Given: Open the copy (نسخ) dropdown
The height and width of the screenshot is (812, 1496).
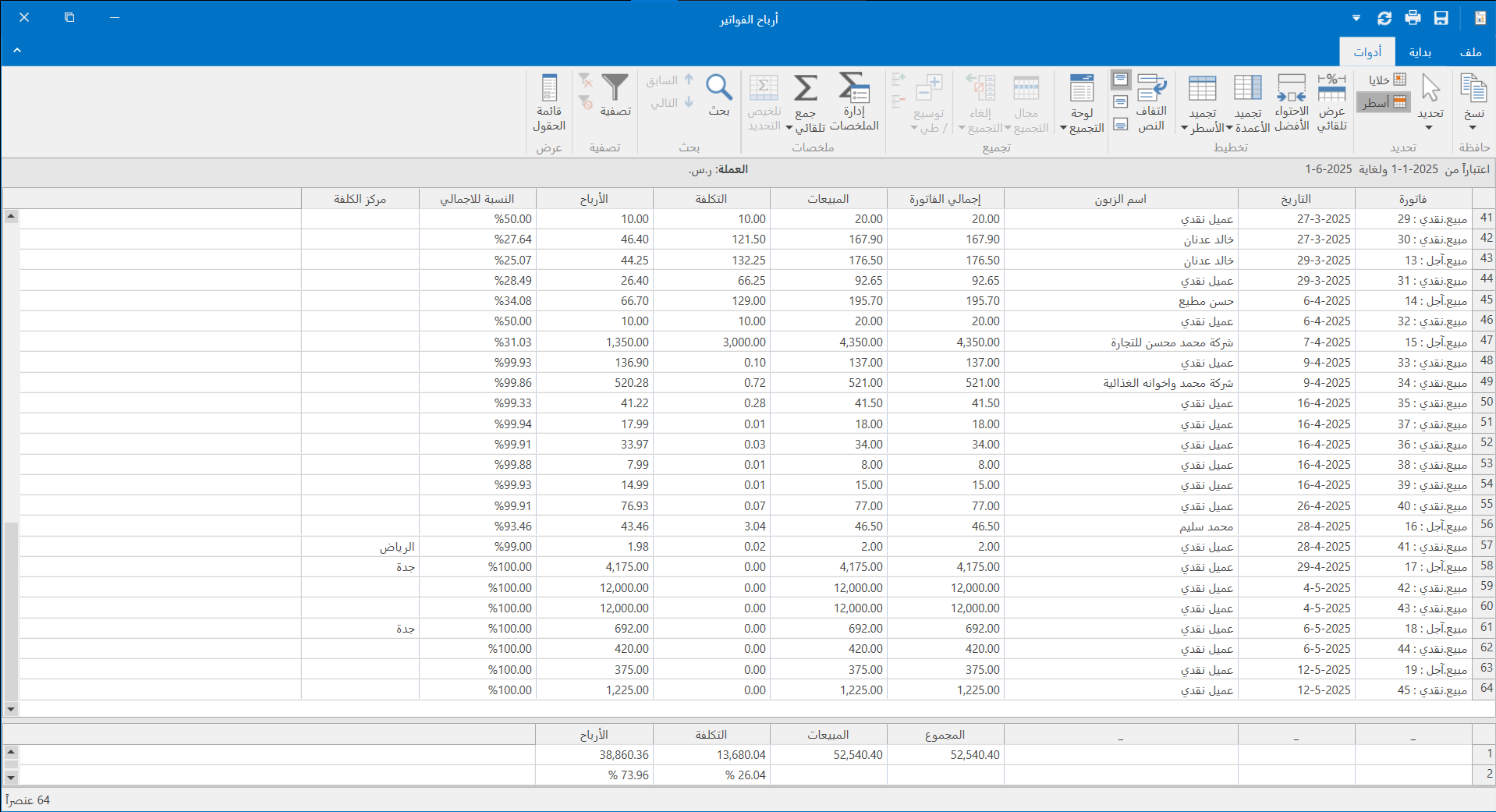Looking at the screenshot, I should pos(1473,127).
